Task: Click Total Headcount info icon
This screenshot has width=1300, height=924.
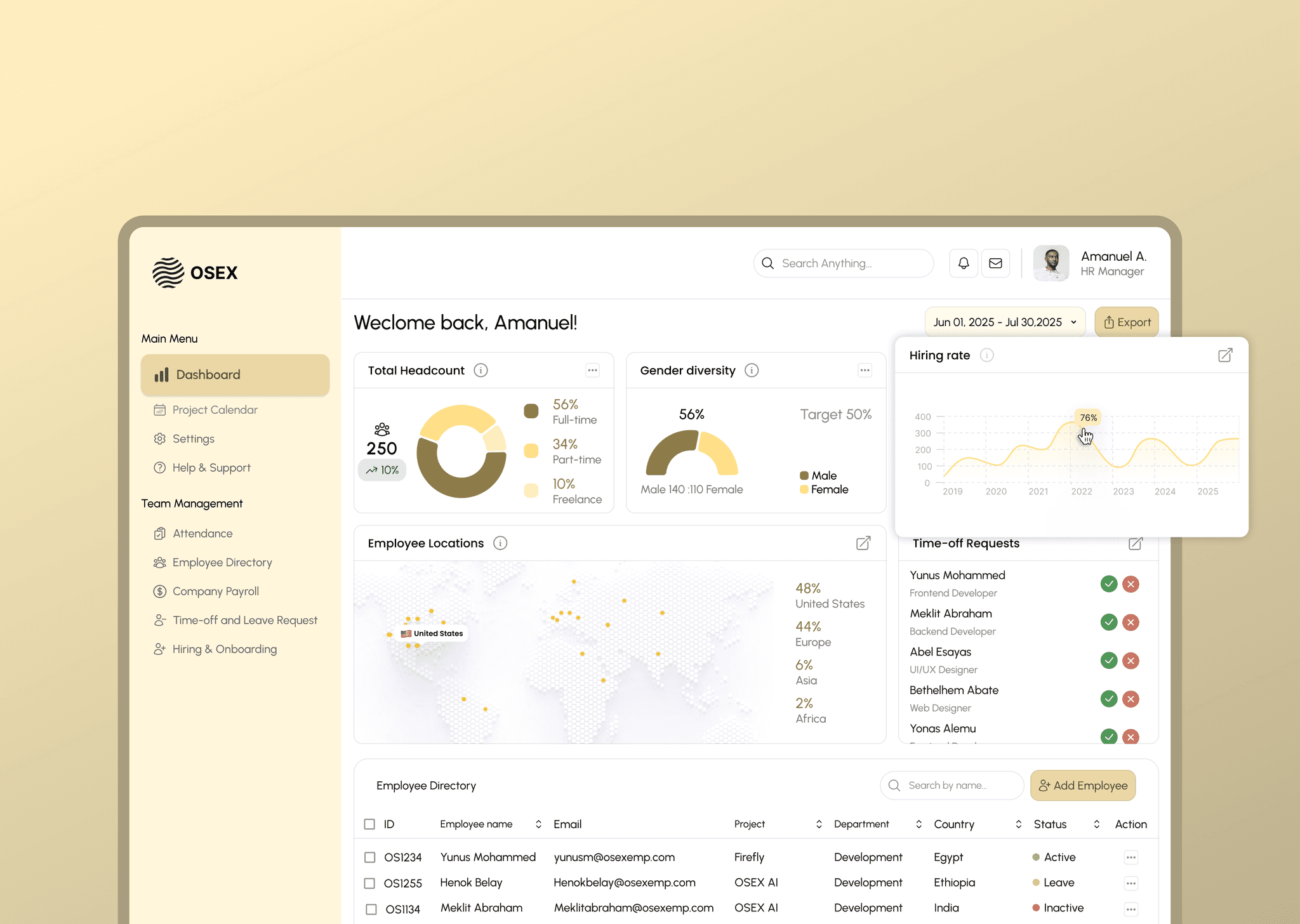Action: click(481, 371)
